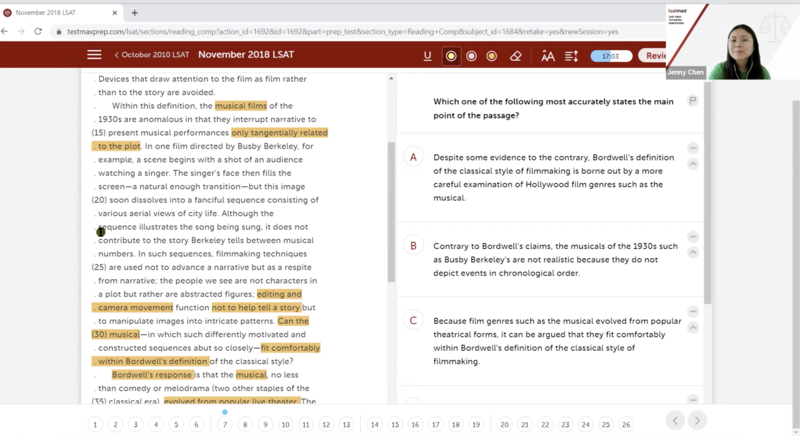Adjust line spacing in toolbar
Screen dimensions: 800x436
tap(571, 56)
